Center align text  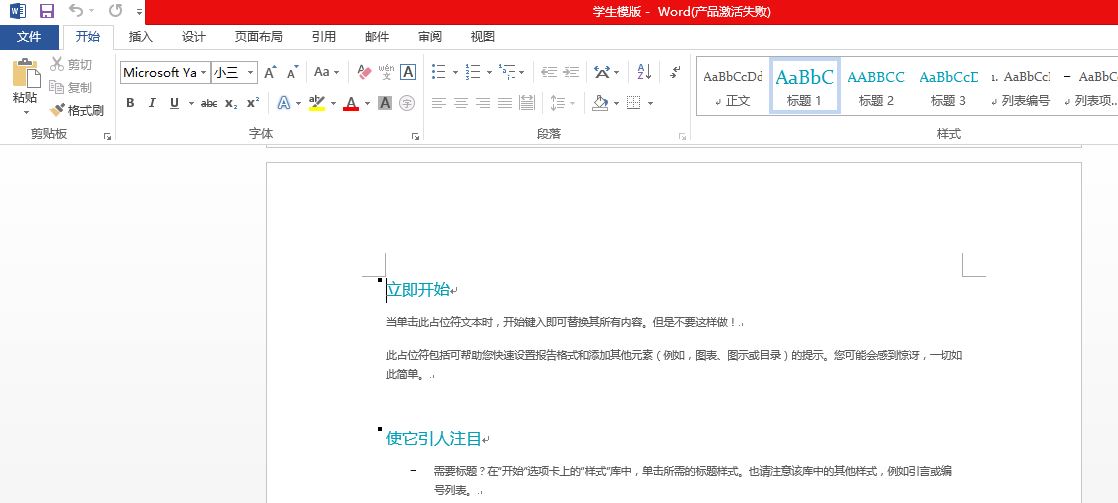point(461,103)
